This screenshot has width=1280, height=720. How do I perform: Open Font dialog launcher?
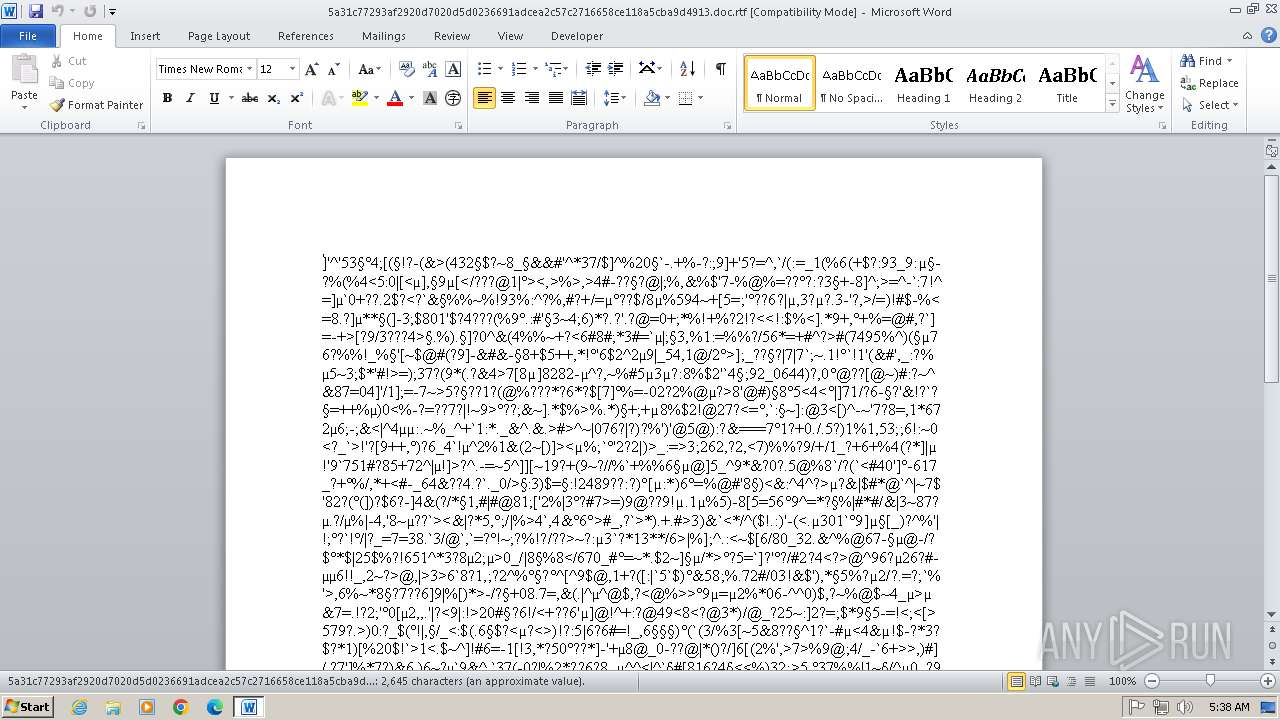pos(459,126)
